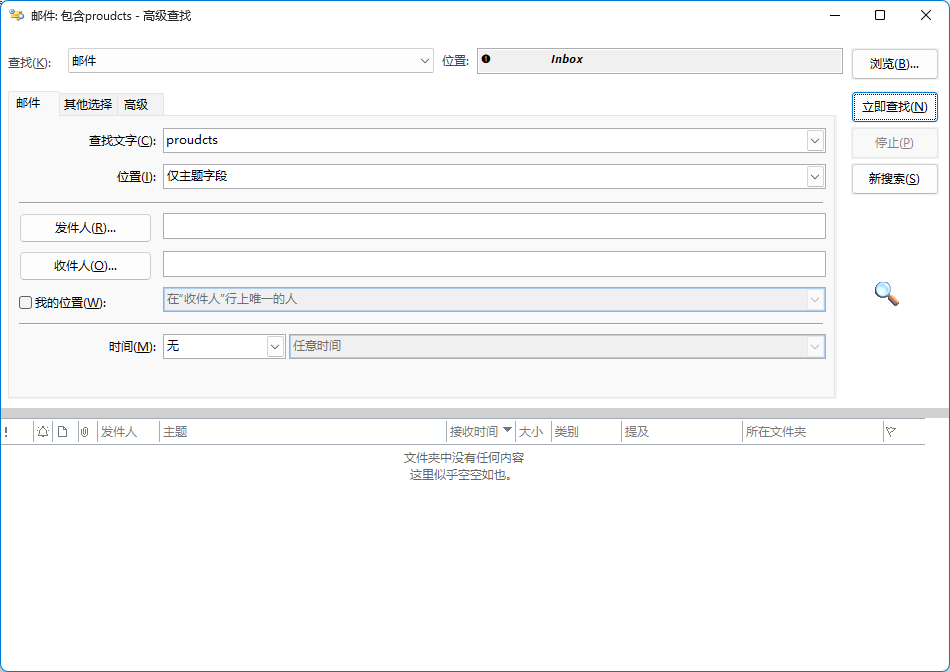Click the 发件人 button
This screenshot has width=950, height=672.
pyautogui.click(x=85, y=228)
